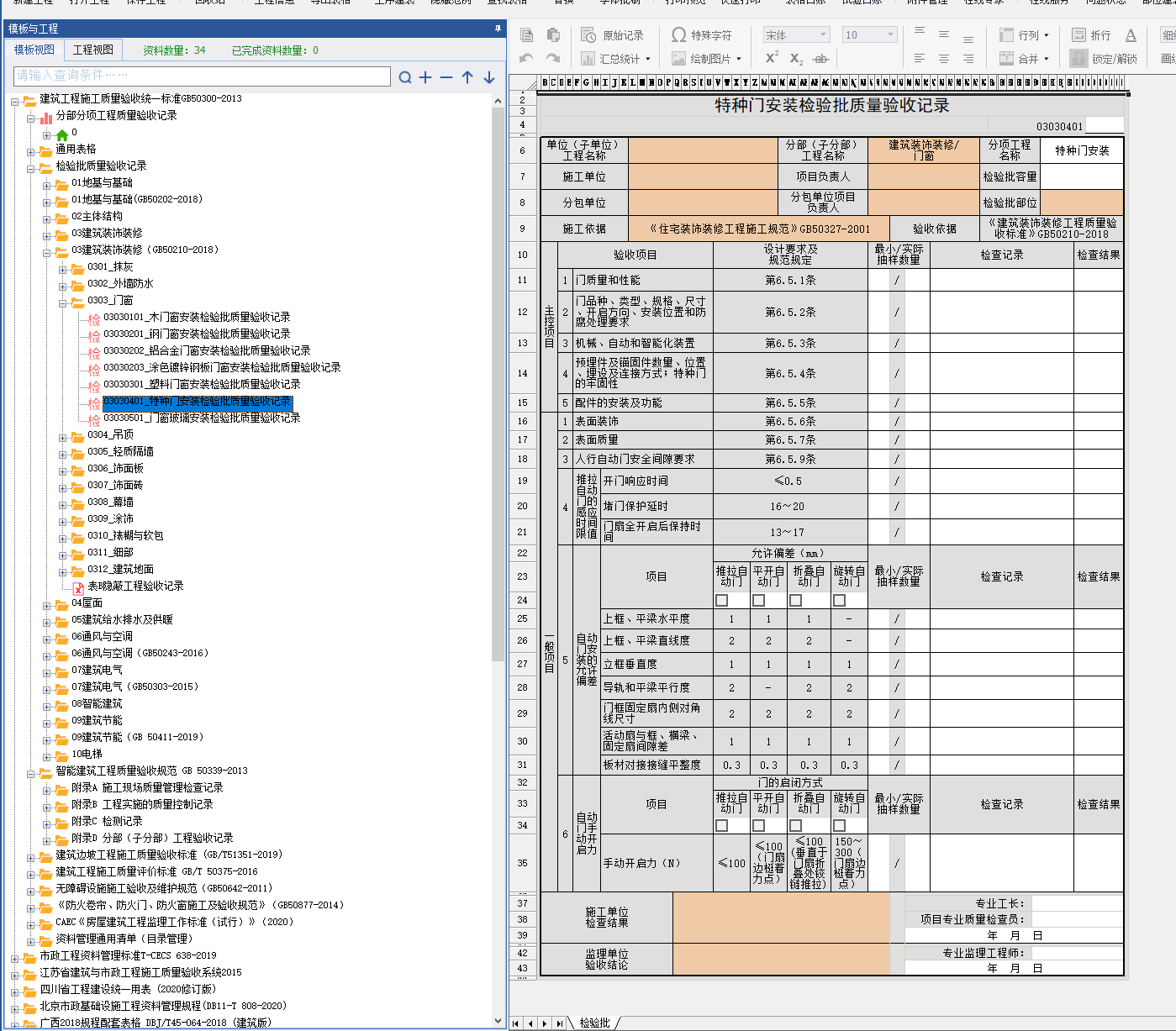Expand the 04屋面 folder
Screen dimensions: 1176x1031
(x=47, y=605)
